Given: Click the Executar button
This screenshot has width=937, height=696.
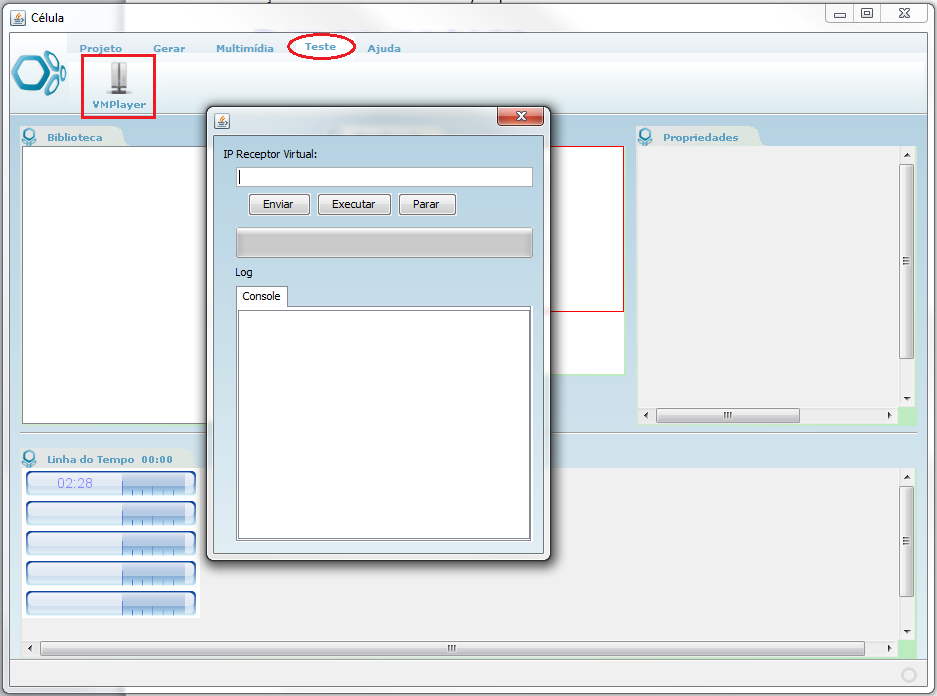Looking at the screenshot, I should point(354,204).
